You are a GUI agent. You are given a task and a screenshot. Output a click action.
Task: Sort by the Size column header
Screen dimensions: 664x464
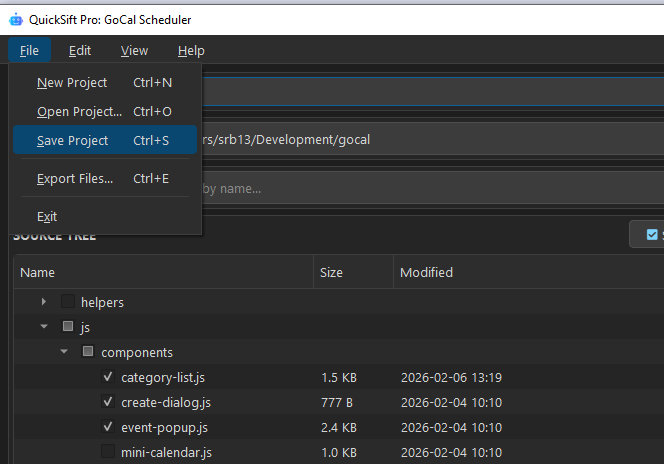pos(331,272)
